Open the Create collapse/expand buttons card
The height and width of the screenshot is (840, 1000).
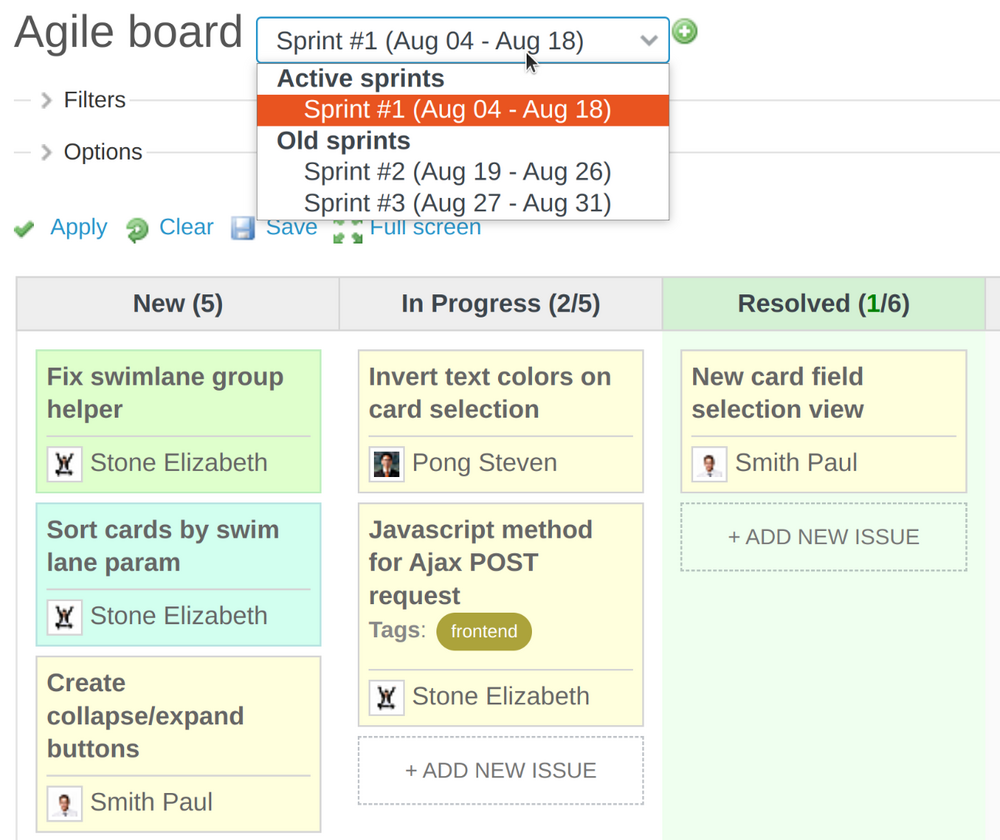[x=144, y=716]
